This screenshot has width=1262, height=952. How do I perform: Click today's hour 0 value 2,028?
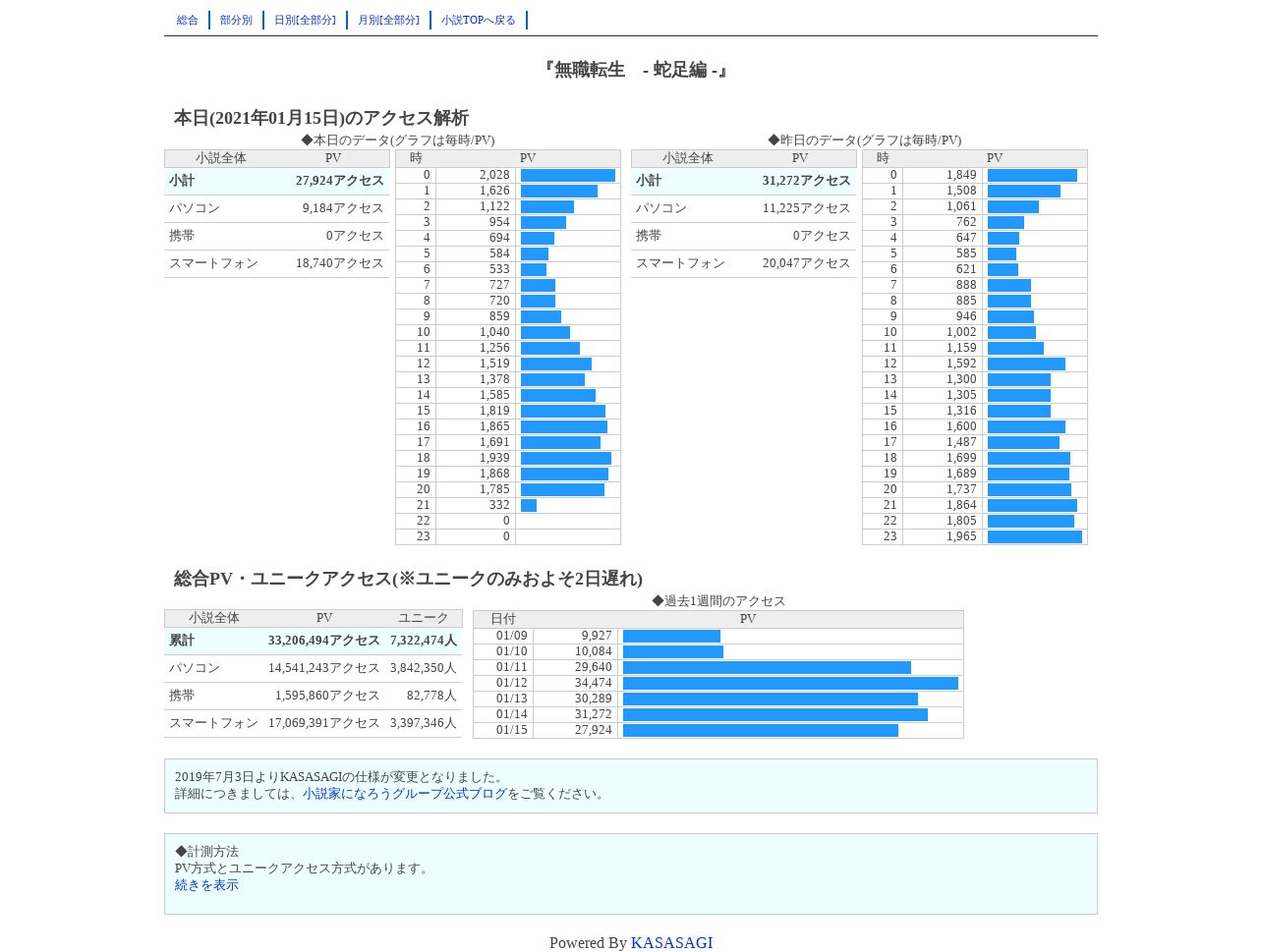494,175
